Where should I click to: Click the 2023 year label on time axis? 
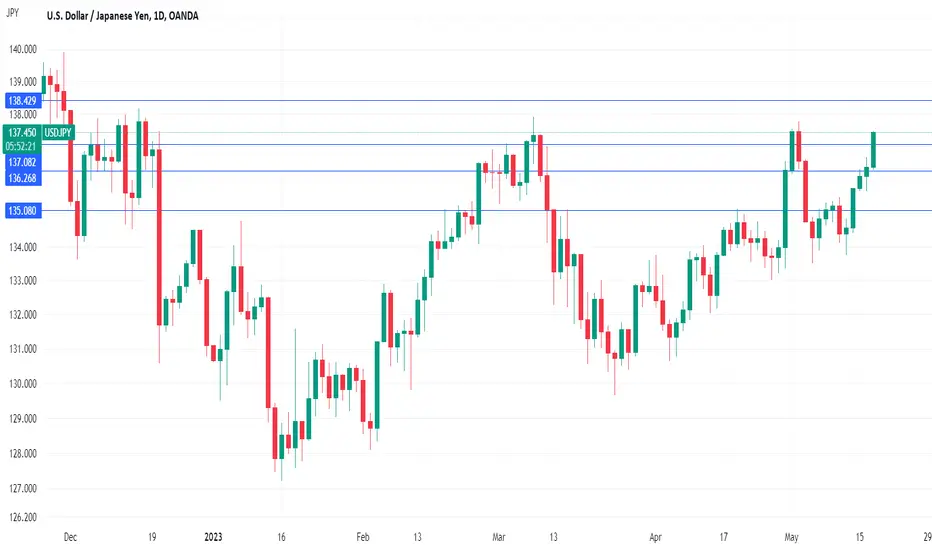pyautogui.click(x=213, y=537)
